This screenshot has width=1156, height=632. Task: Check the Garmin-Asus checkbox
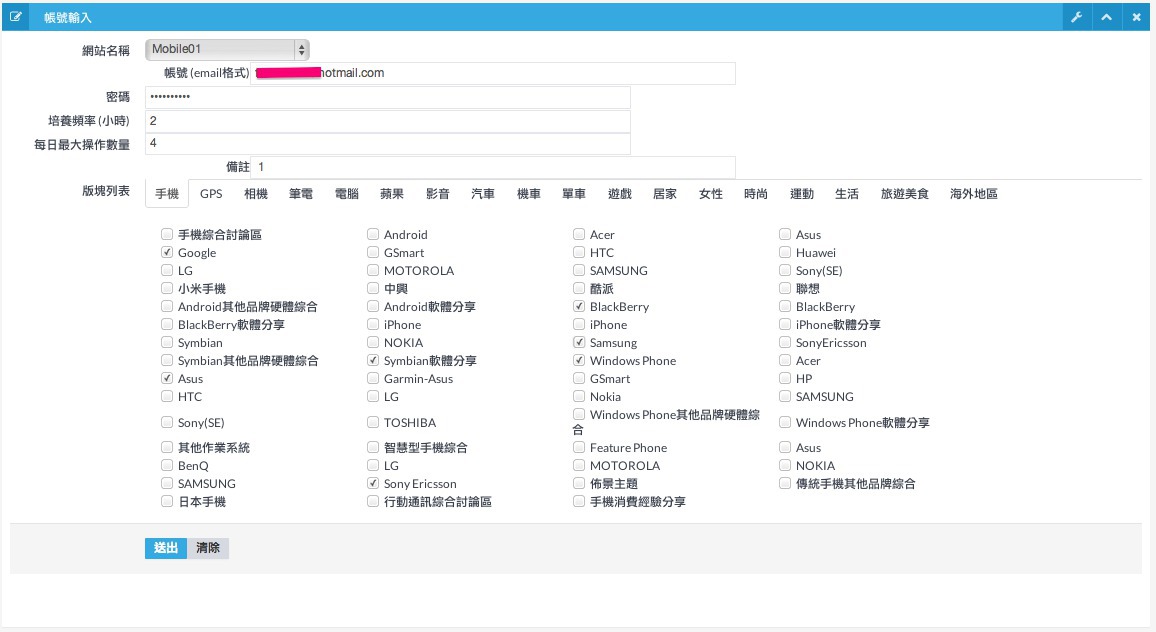click(x=373, y=378)
